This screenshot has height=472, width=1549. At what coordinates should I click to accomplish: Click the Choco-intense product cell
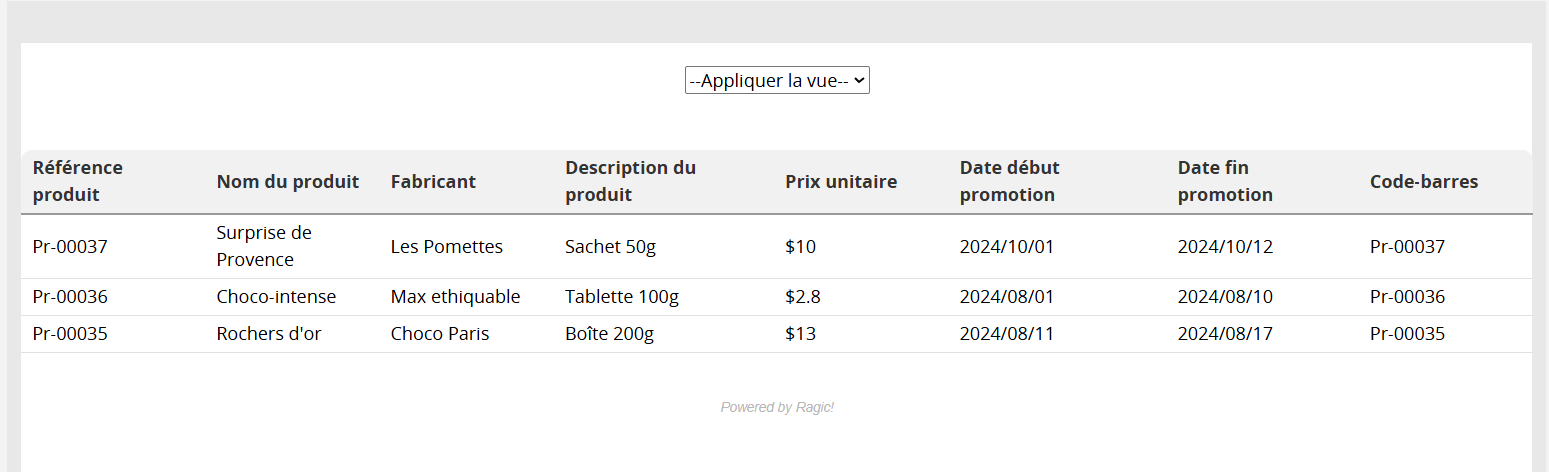click(x=276, y=297)
